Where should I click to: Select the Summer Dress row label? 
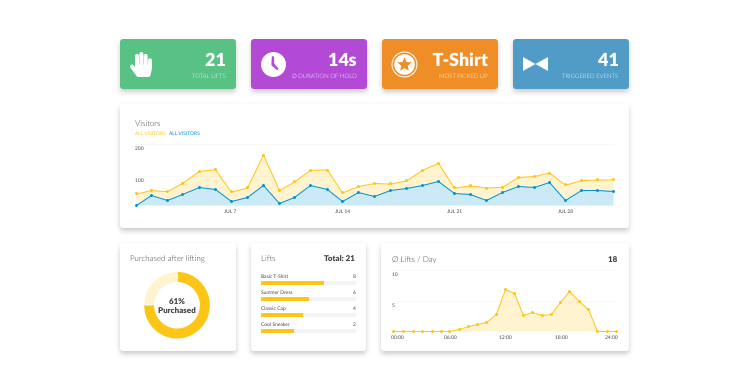pyautogui.click(x=276, y=292)
